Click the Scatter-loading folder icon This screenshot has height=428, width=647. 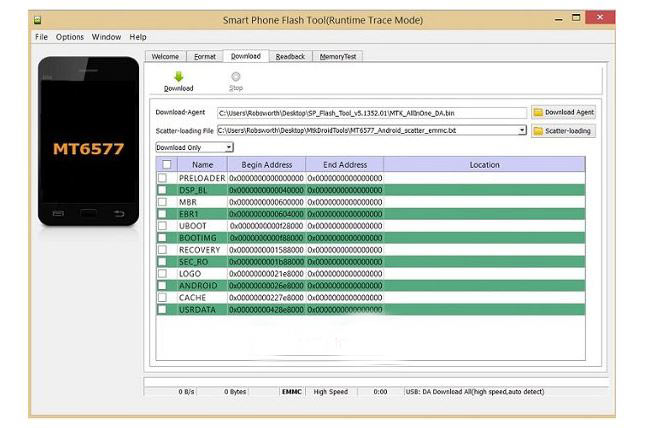[x=538, y=131]
